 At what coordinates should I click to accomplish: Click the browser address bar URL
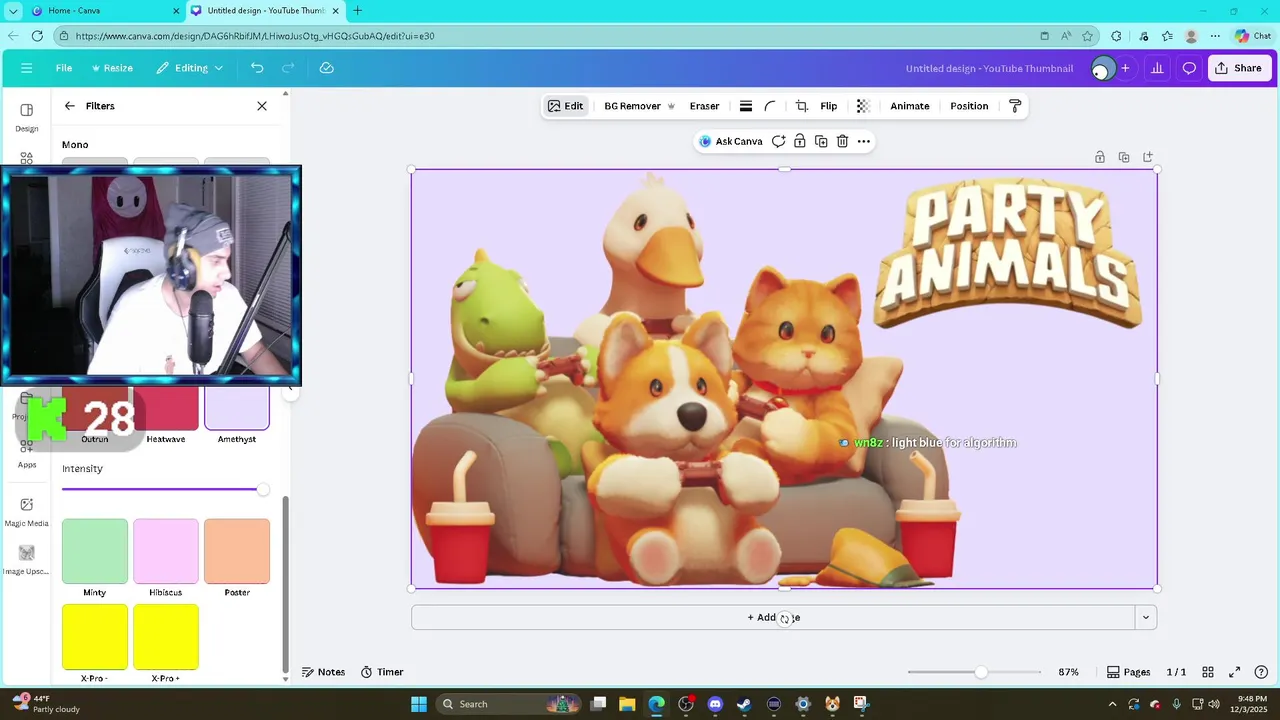point(255,36)
